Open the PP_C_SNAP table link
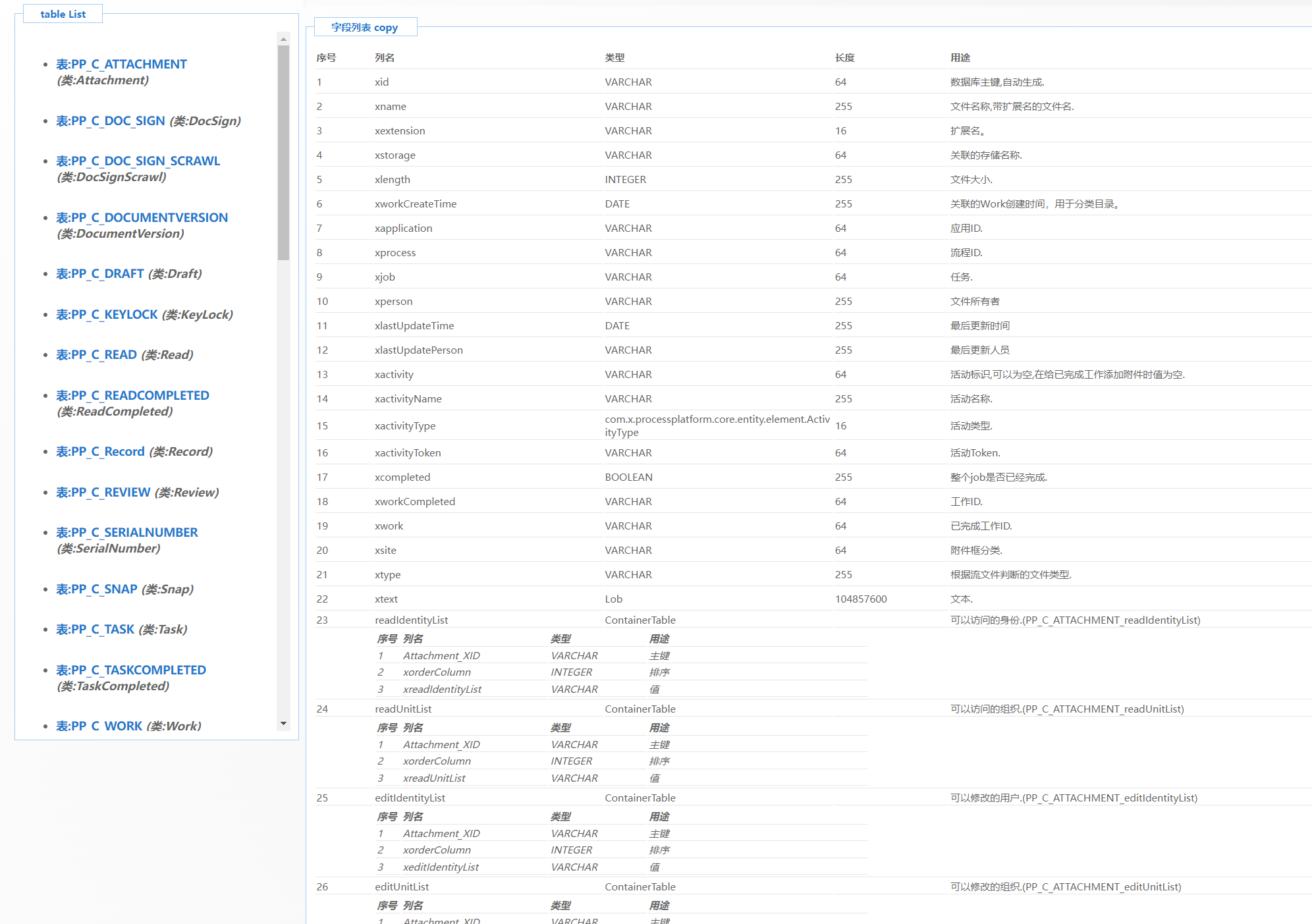1312x924 pixels. [96, 589]
